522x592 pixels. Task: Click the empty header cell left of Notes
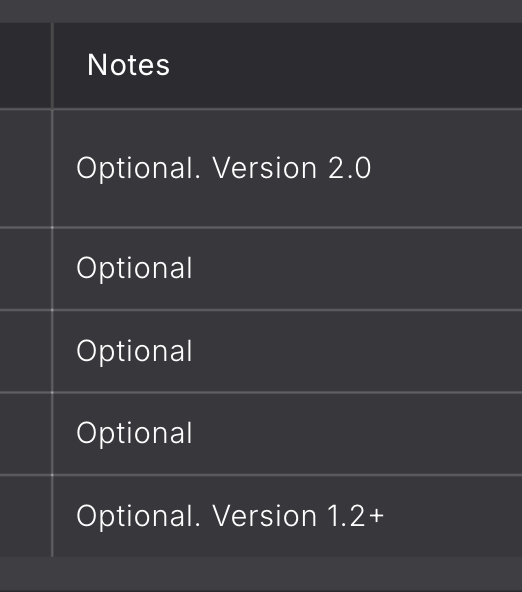[25, 66]
